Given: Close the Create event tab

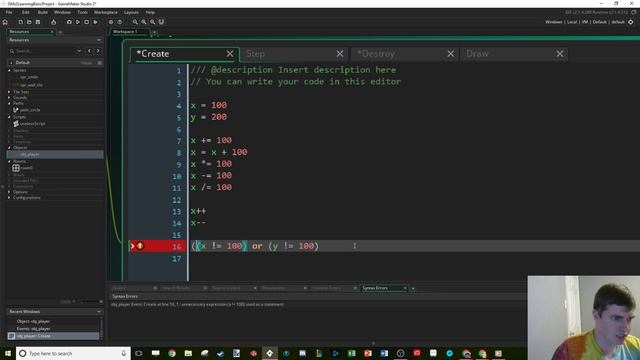Looking at the screenshot, I should click(230, 54).
